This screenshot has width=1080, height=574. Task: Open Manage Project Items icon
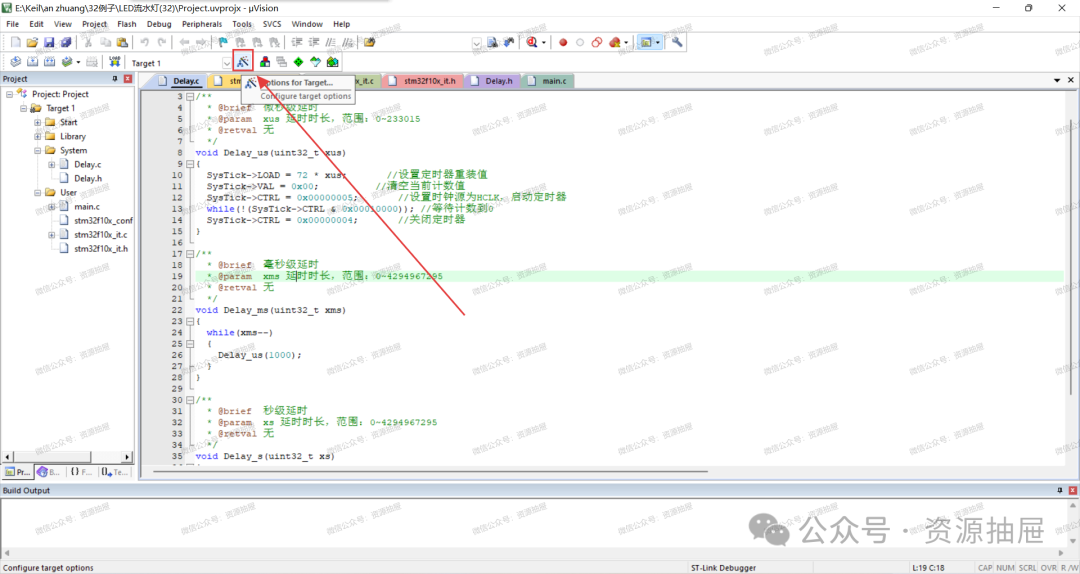(264, 62)
